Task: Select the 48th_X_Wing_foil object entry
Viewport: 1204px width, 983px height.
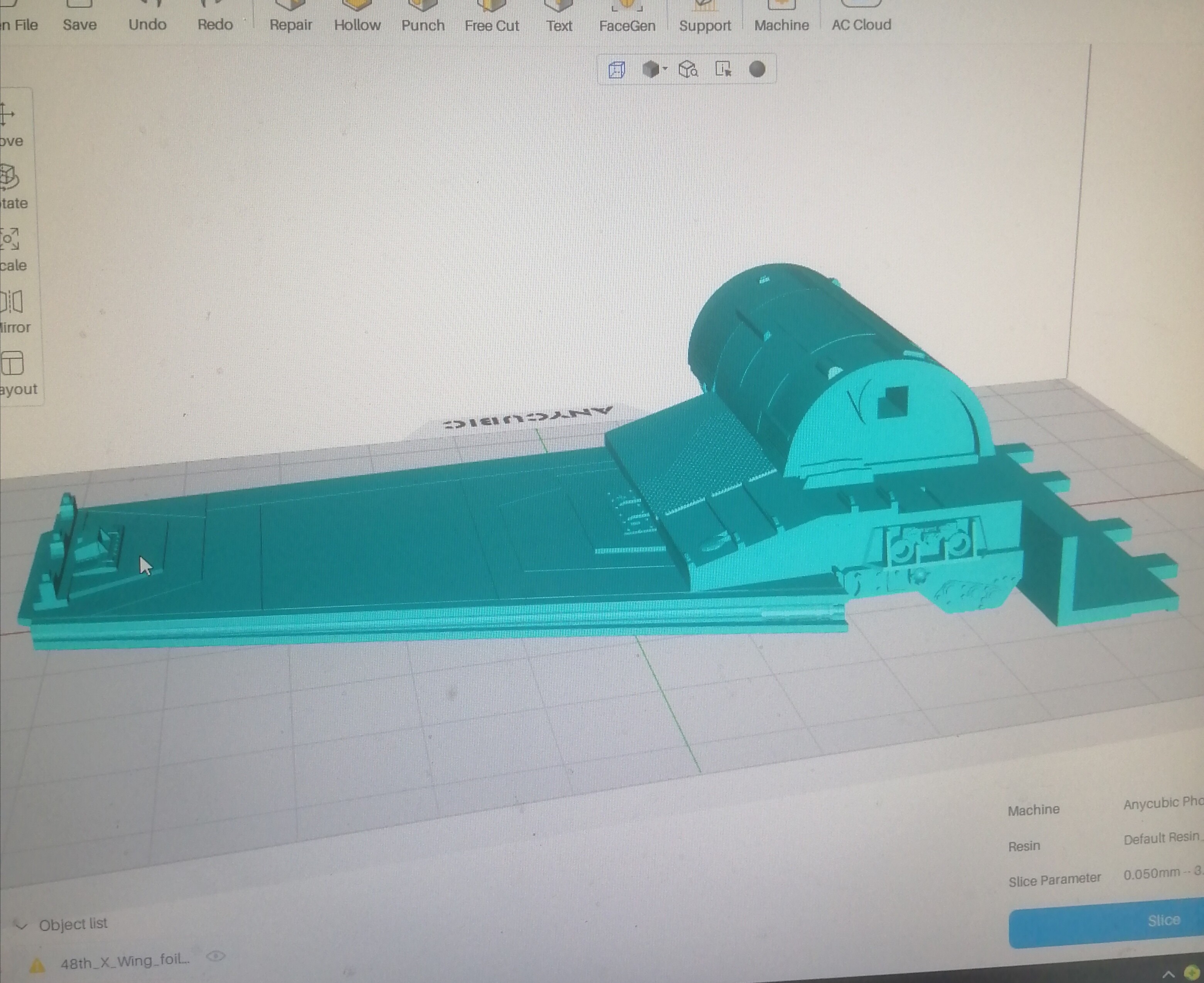Action: click(124, 959)
